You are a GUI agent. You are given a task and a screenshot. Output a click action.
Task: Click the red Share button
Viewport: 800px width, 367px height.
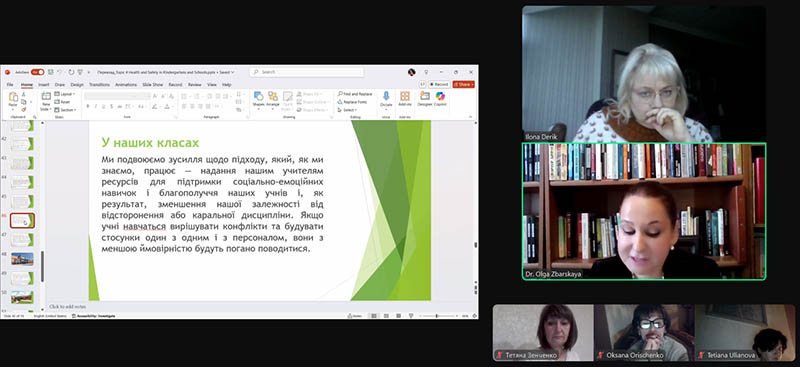click(x=463, y=84)
